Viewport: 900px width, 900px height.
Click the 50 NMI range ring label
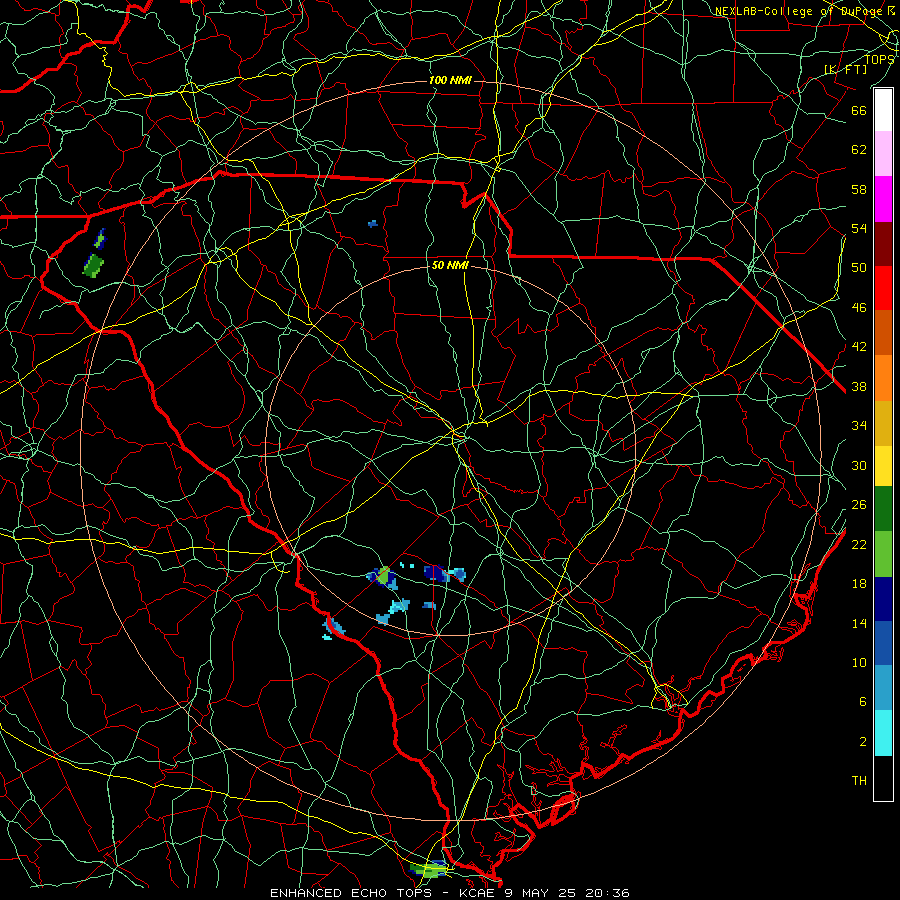[x=450, y=265]
